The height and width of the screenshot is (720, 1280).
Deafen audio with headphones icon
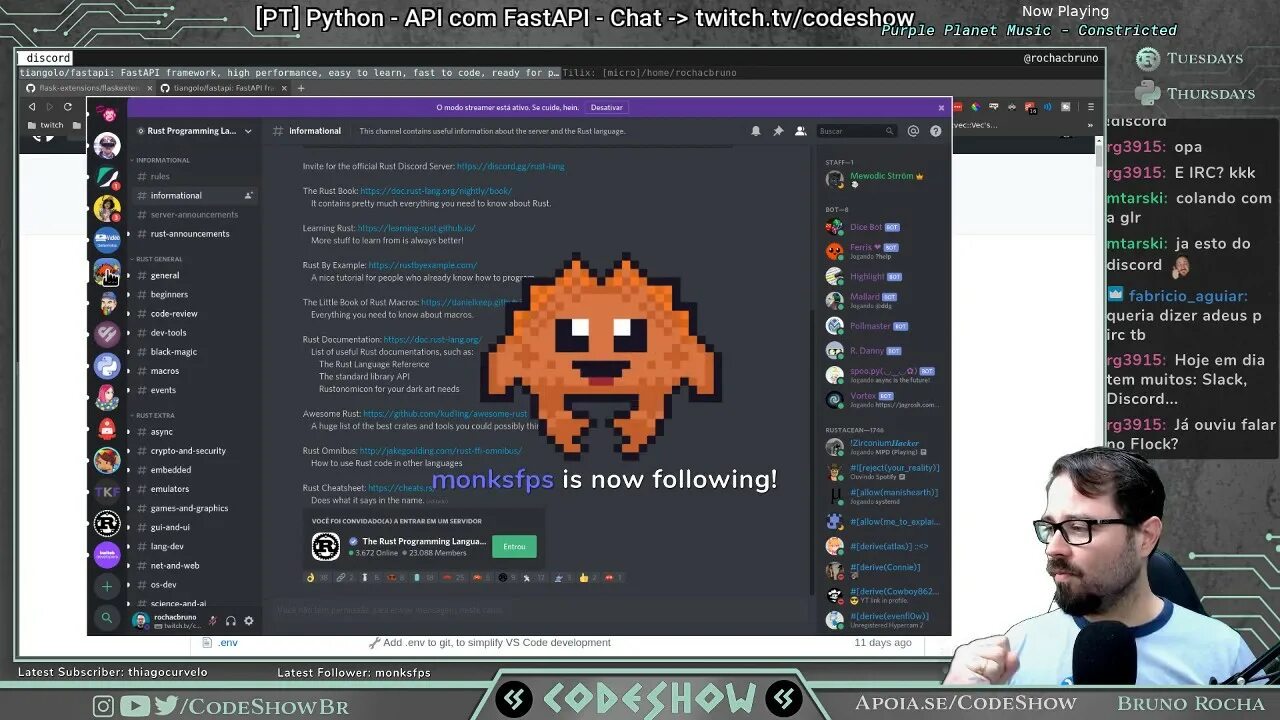point(231,621)
